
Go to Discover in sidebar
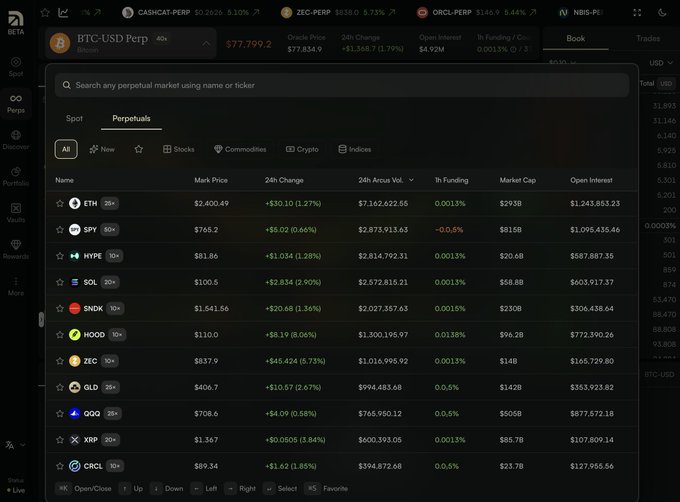point(16,140)
